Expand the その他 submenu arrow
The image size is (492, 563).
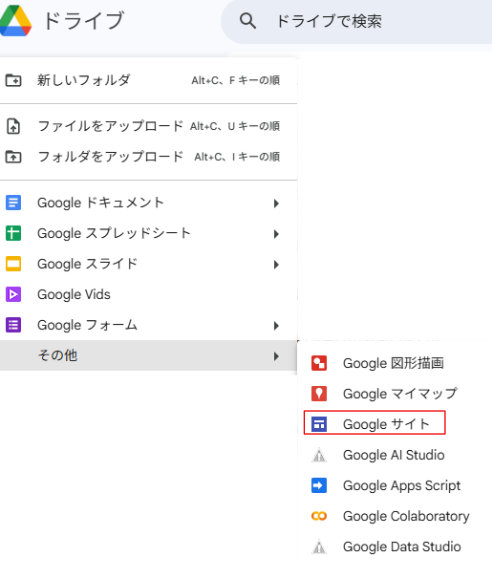point(276,356)
